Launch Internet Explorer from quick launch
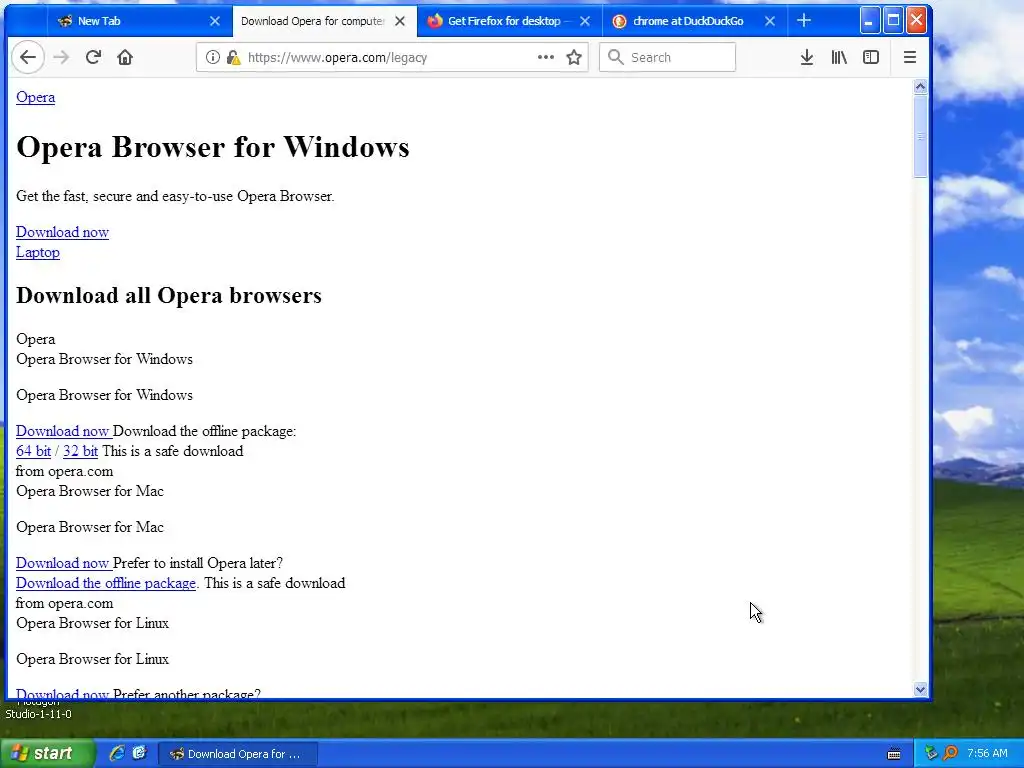Screen dimensions: 1024x768 pos(116,754)
